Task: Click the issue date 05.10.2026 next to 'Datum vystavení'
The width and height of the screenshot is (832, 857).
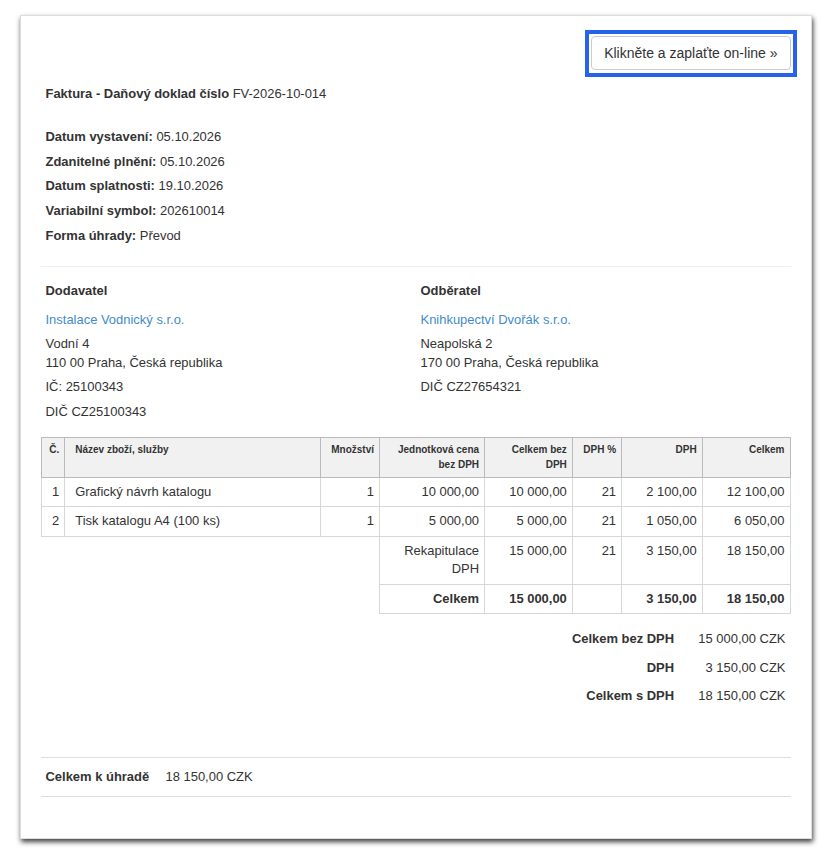Action: click(x=189, y=137)
